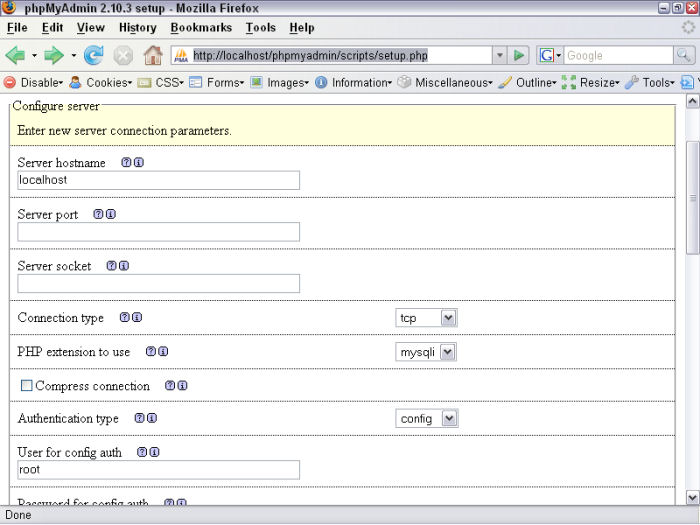The image size is (700, 525).
Task: Open the Information developer toolbar menu
Action: pyautogui.click(x=353, y=83)
